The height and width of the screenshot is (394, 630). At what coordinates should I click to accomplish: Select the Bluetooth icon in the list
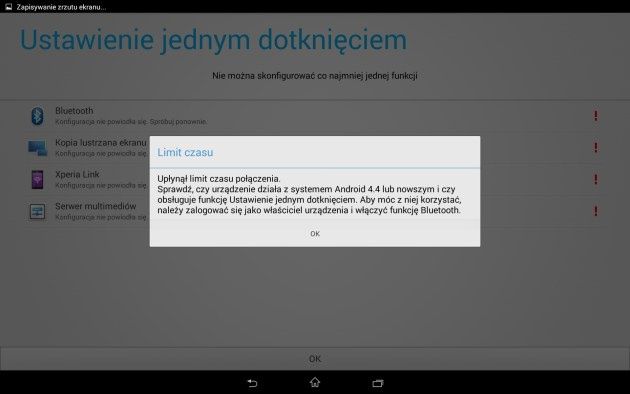pos(37,116)
